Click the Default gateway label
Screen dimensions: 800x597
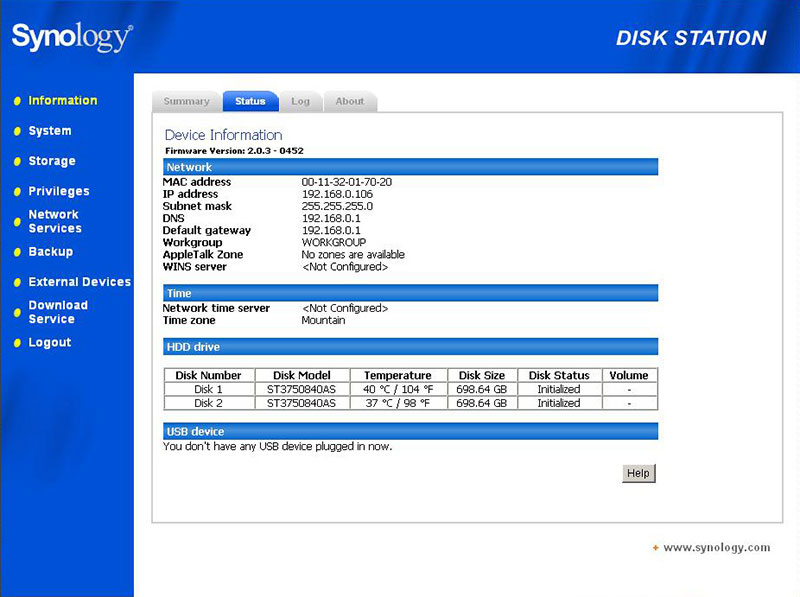coord(207,230)
